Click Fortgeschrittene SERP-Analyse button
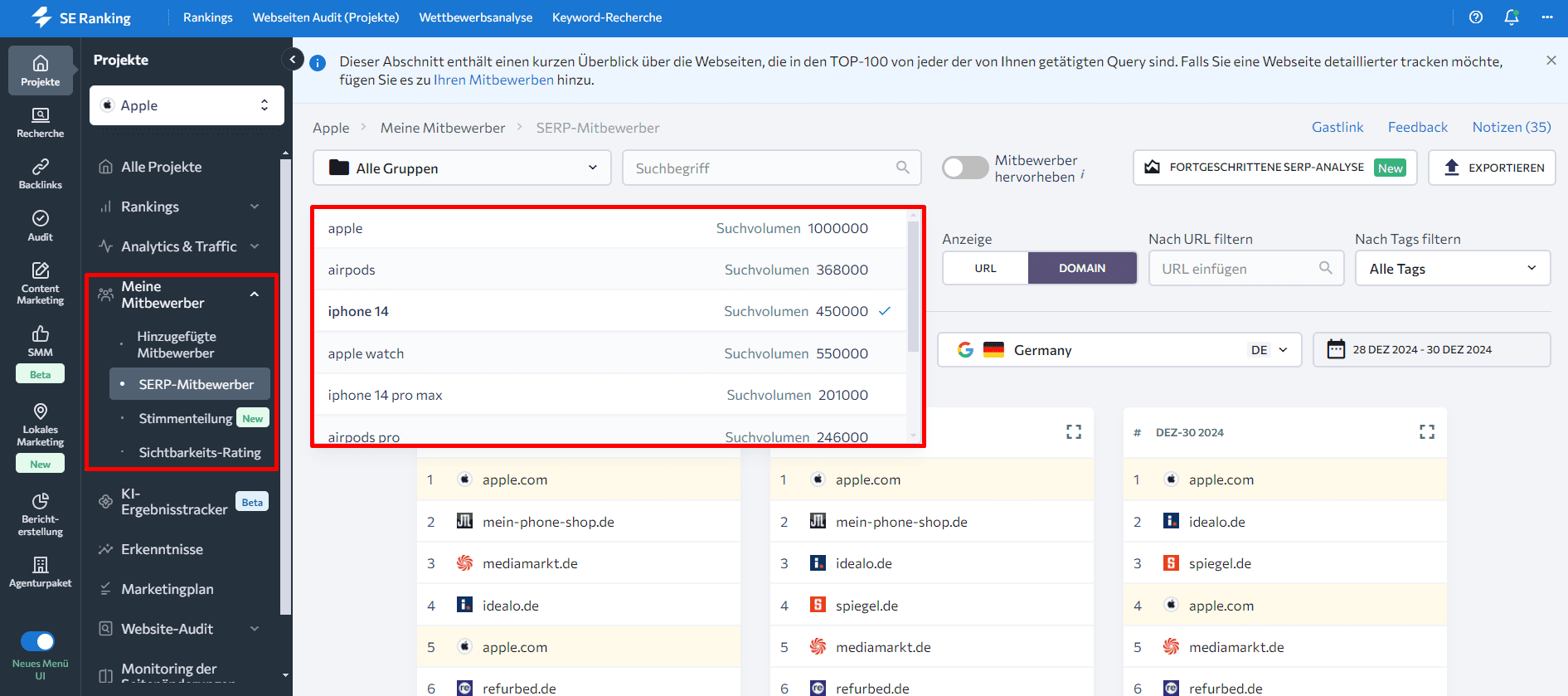Screen dimensions: 1568x696 click(x=1274, y=168)
